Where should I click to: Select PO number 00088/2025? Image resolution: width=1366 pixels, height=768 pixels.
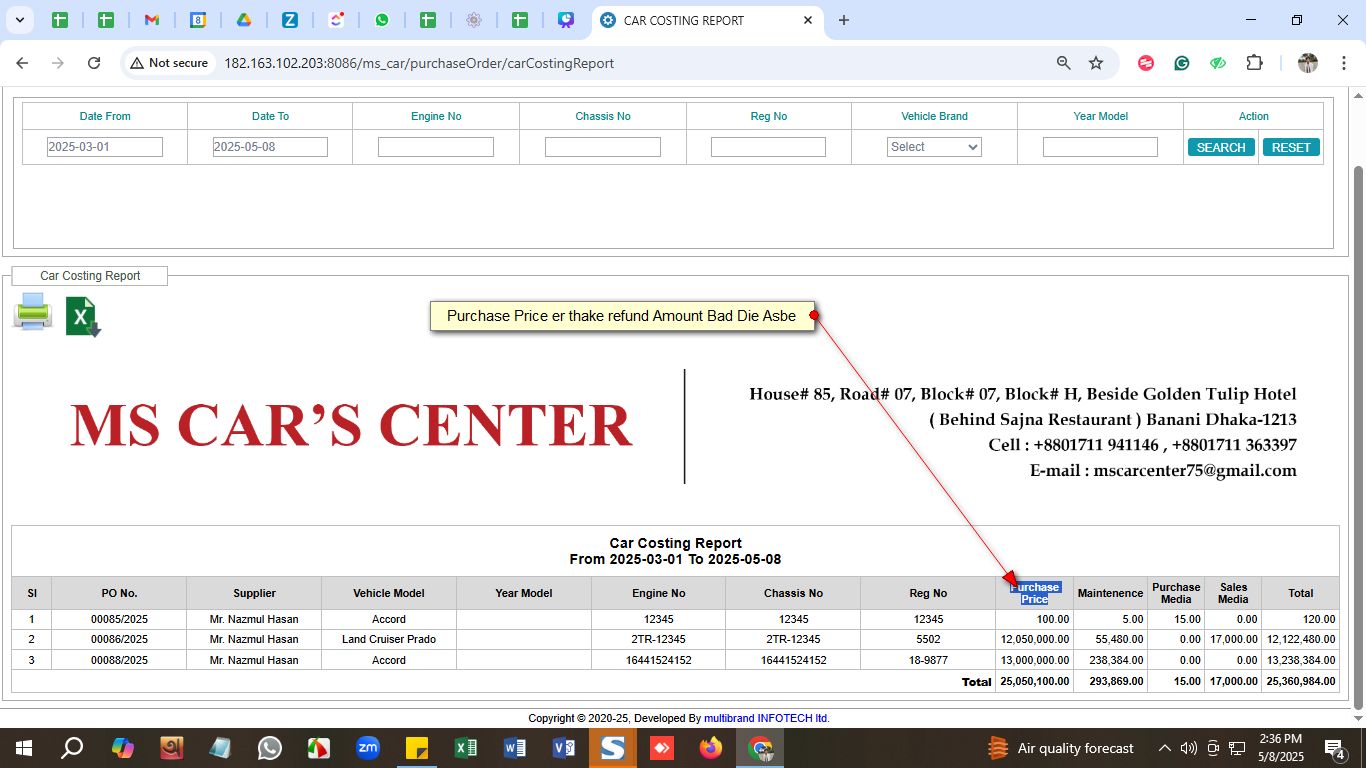119,660
